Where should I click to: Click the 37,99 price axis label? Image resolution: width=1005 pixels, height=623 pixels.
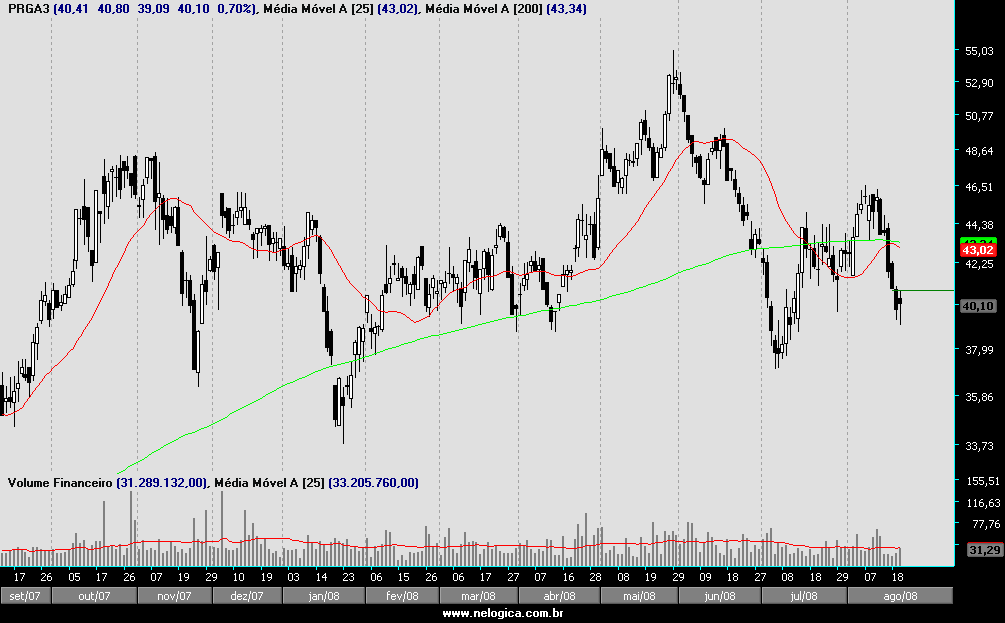[979, 350]
